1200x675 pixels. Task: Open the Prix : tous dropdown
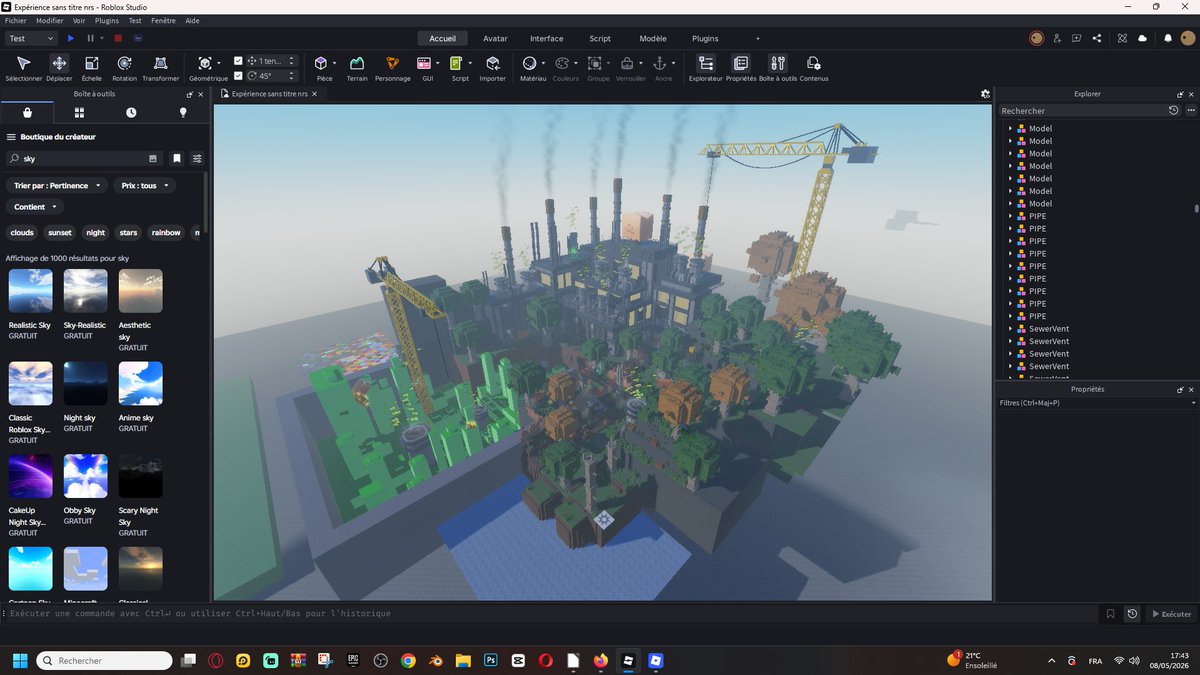(x=145, y=185)
